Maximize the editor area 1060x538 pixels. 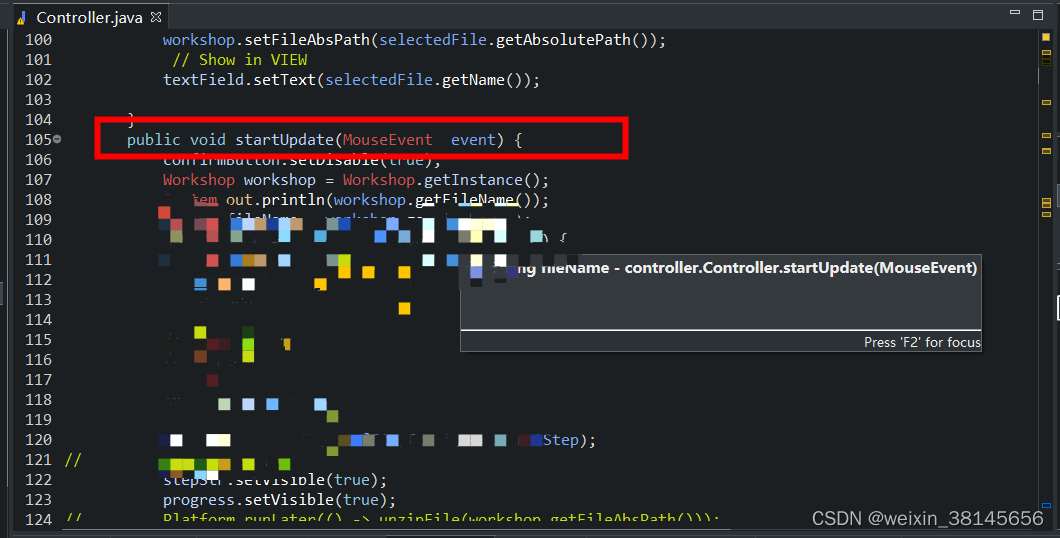[x=1038, y=14]
